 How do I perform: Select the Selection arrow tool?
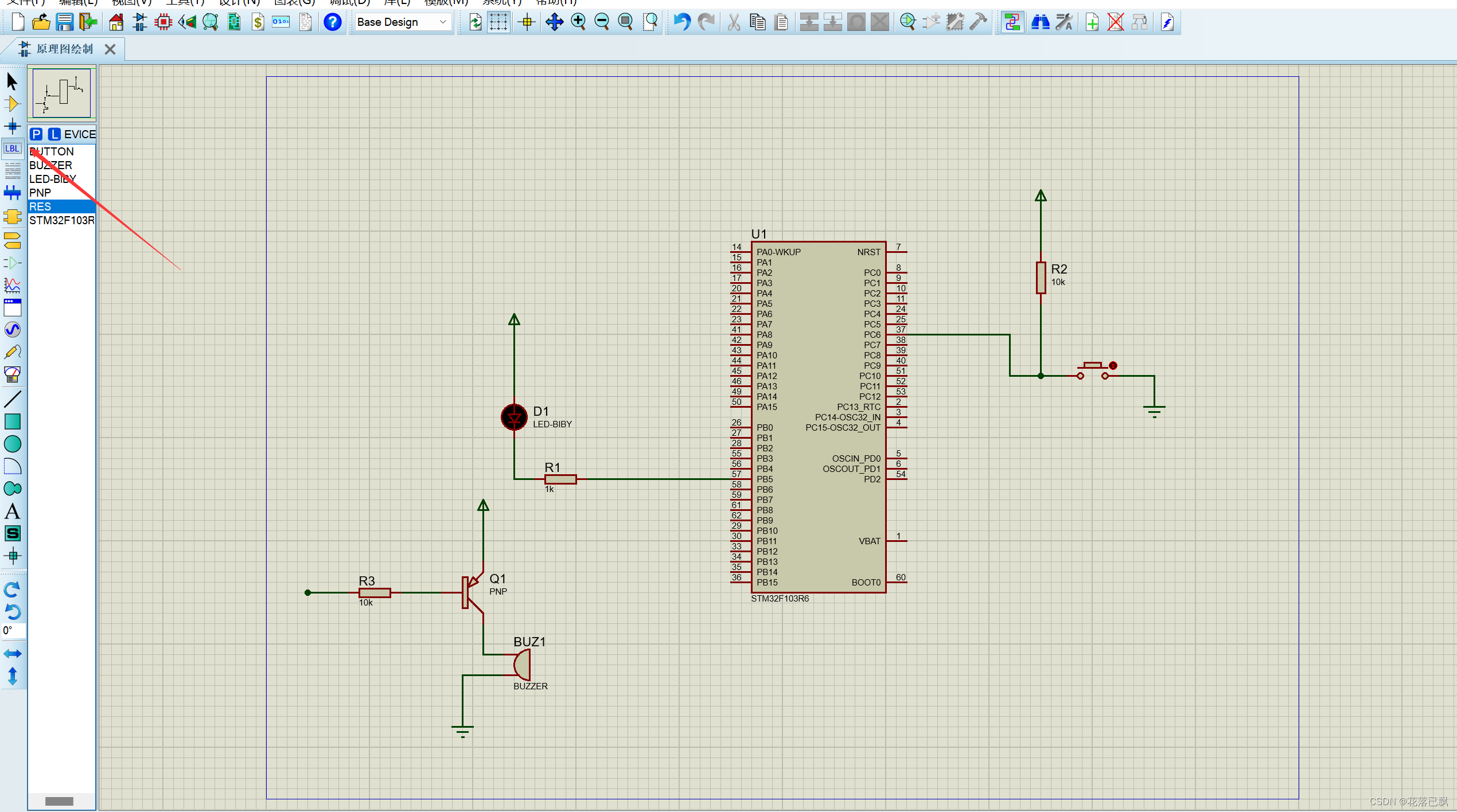point(12,81)
